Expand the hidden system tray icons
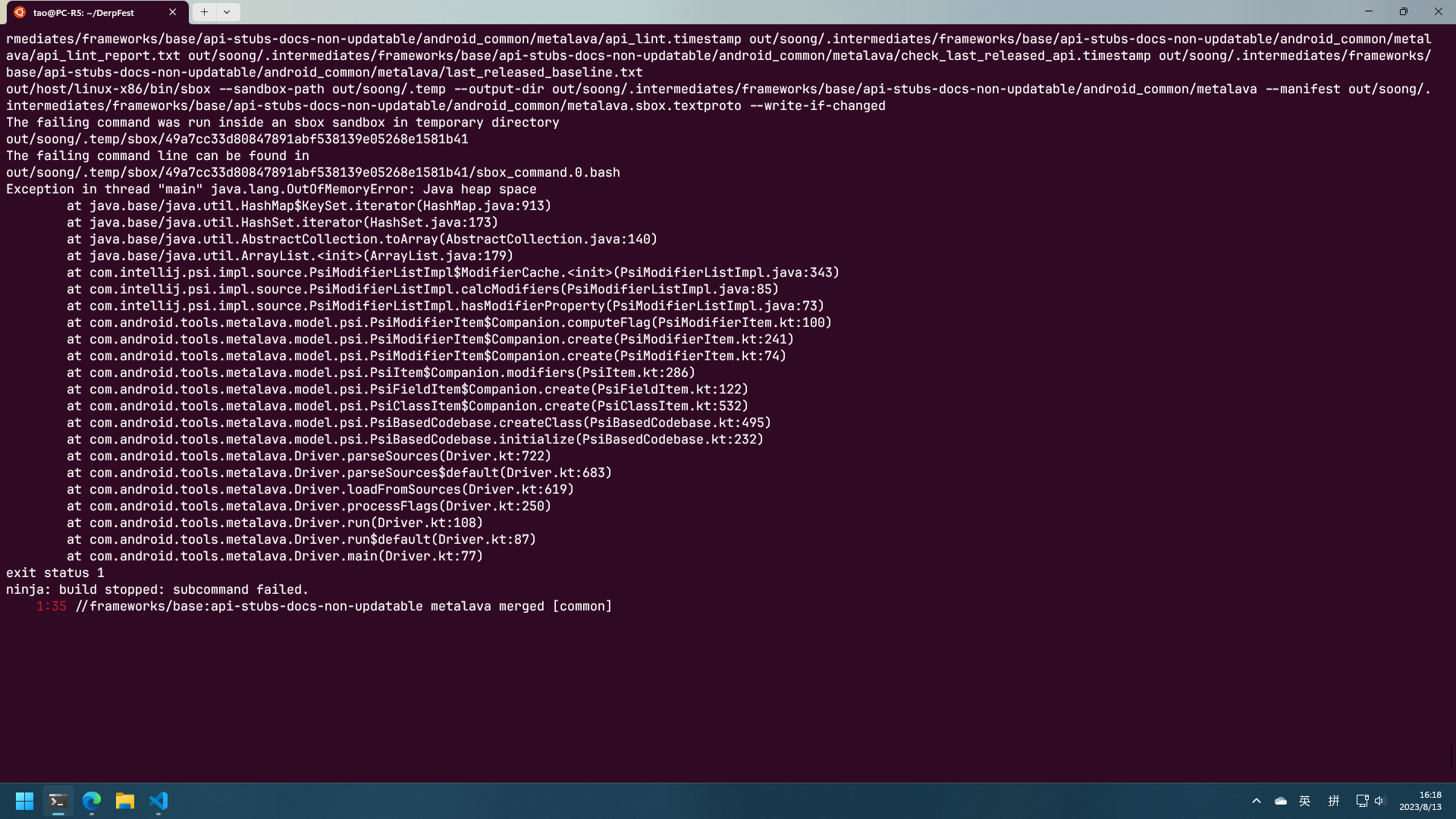 [x=1257, y=801]
